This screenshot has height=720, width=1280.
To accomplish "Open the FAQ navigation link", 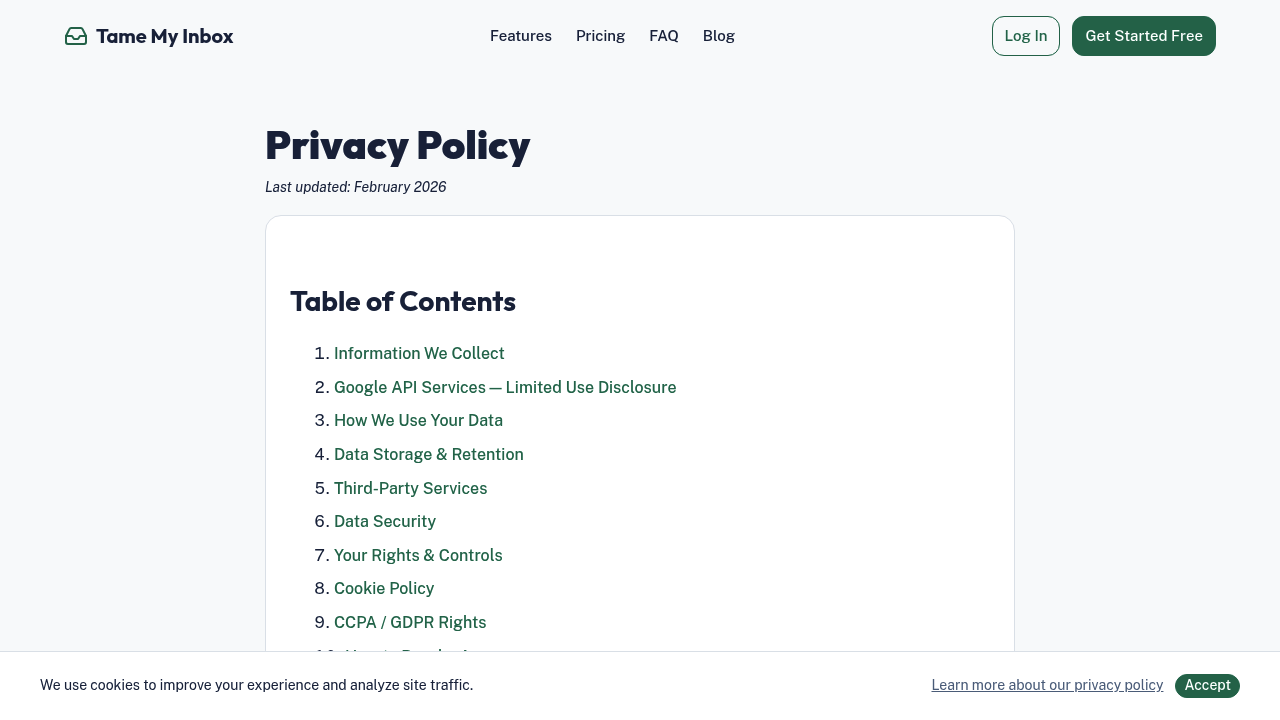I will (663, 36).
